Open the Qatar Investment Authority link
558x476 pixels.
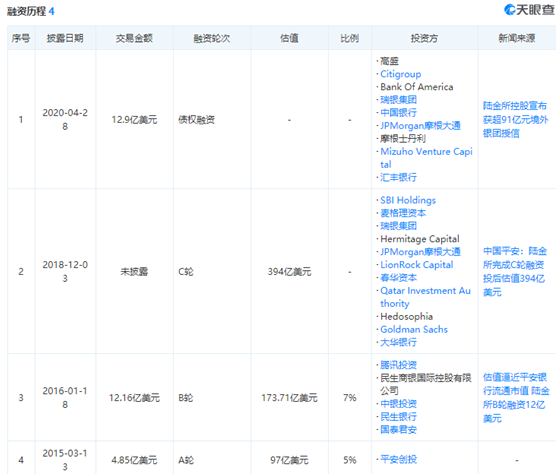click(425, 297)
